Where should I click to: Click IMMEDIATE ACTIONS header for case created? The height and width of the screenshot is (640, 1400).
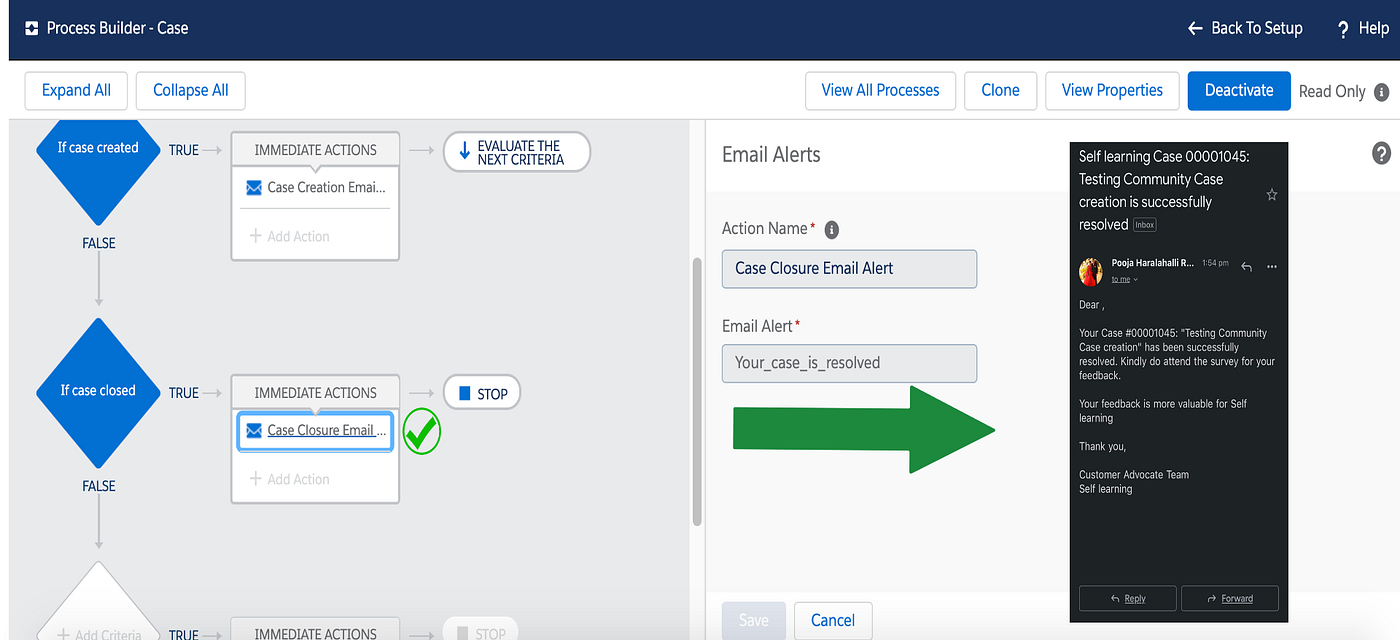point(315,150)
